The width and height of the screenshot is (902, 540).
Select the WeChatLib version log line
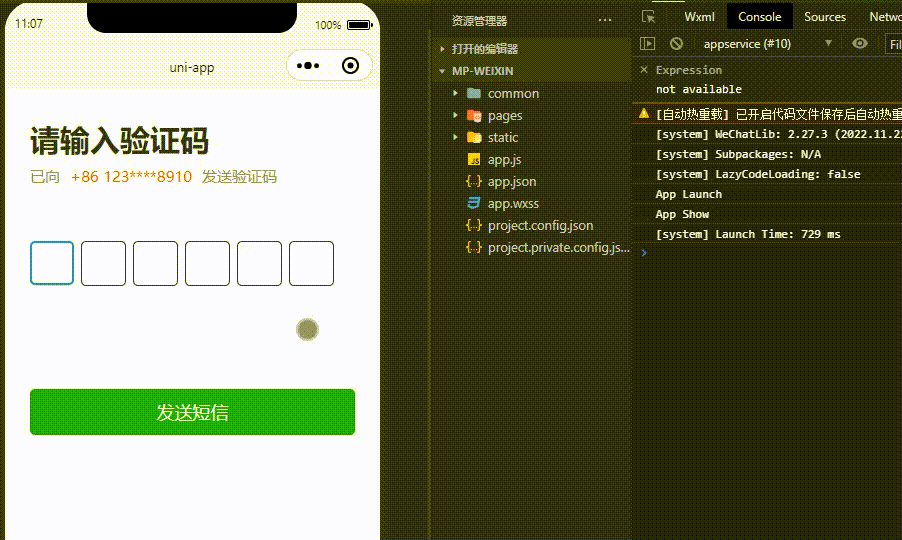(x=778, y=134)
